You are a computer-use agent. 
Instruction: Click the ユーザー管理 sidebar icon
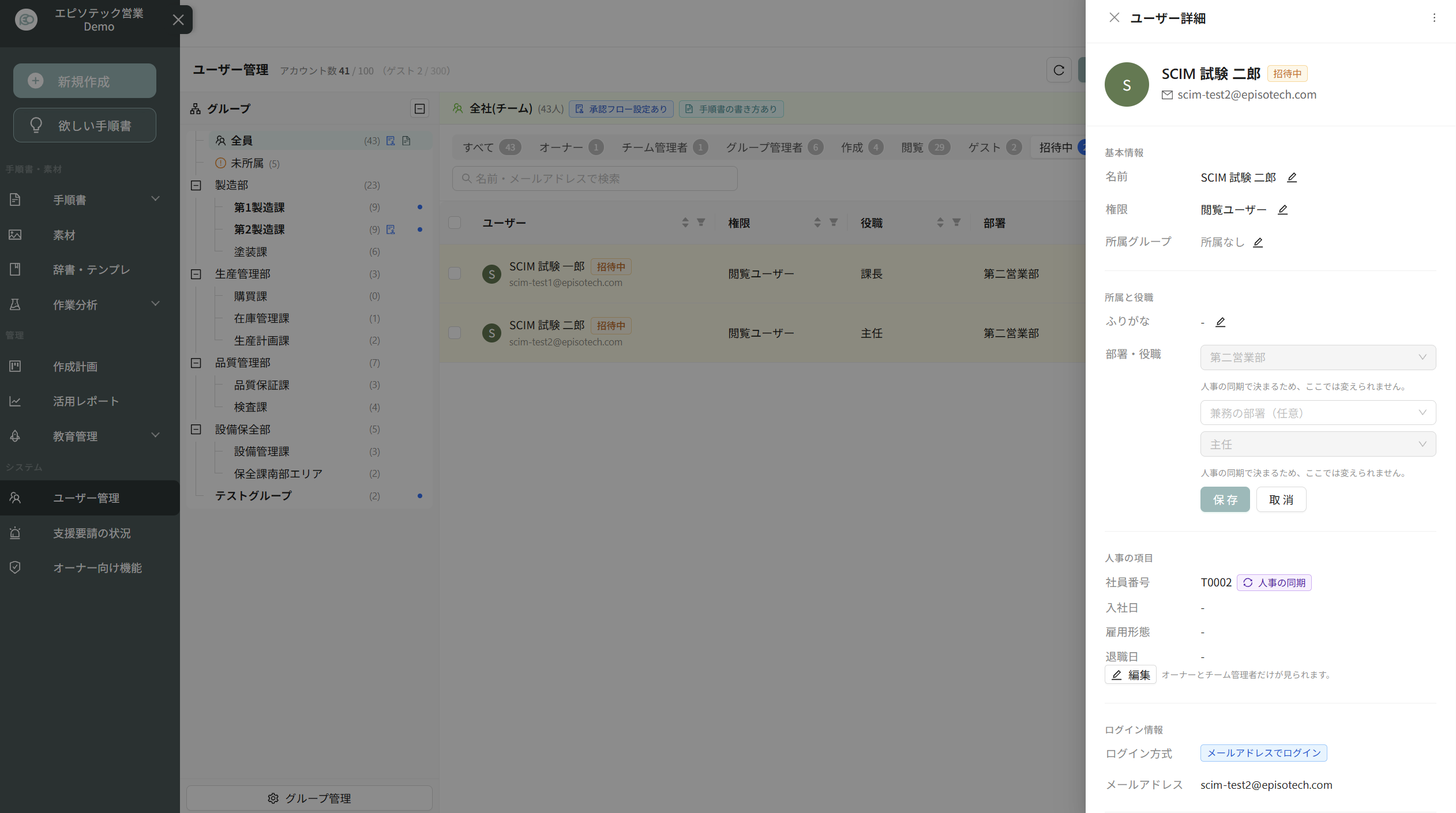pos(16,498)
